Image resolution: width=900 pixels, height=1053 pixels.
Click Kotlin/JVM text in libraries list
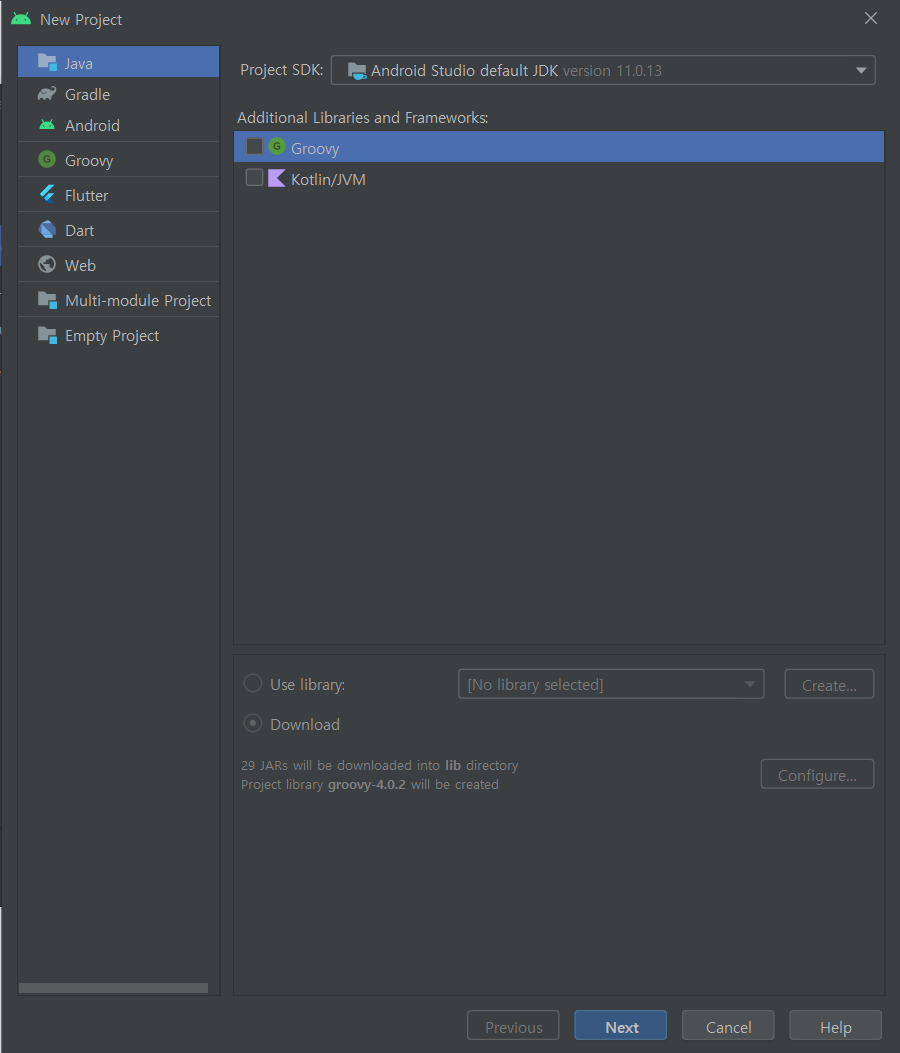(328, 179)
